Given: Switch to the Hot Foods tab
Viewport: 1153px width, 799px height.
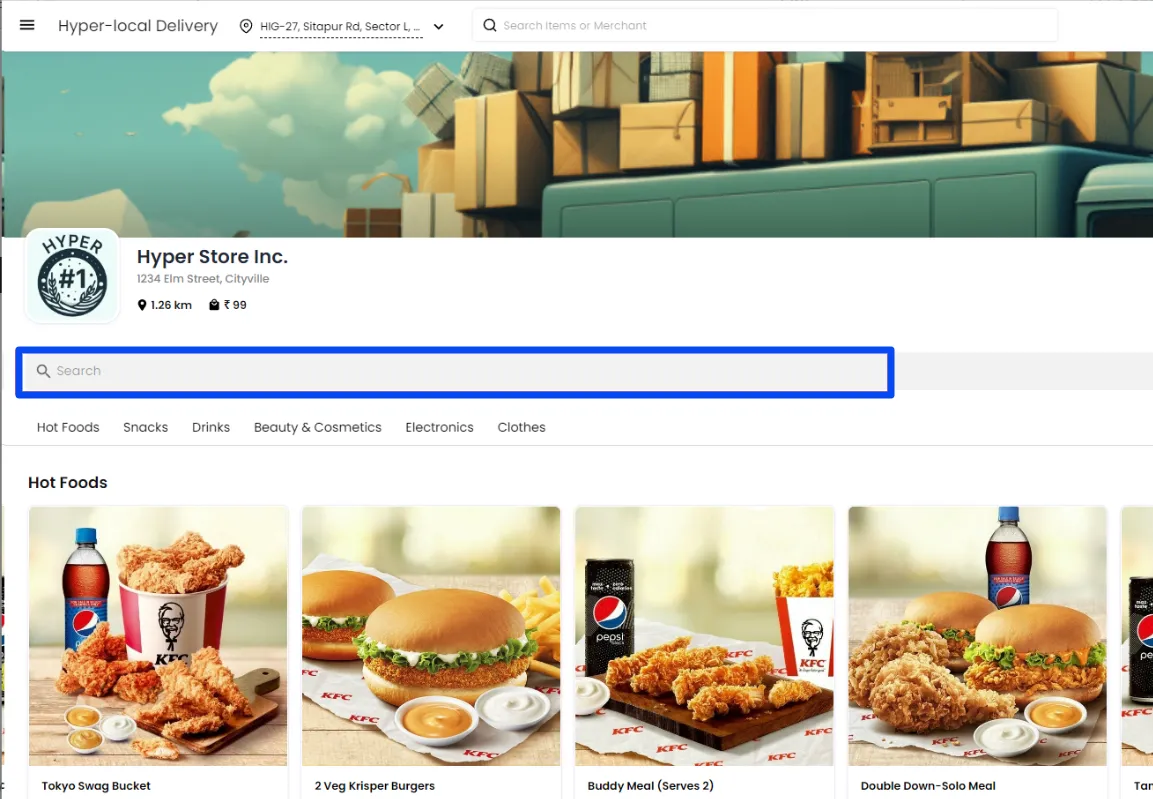Looking at the screenshot, I should click(68, 427).
